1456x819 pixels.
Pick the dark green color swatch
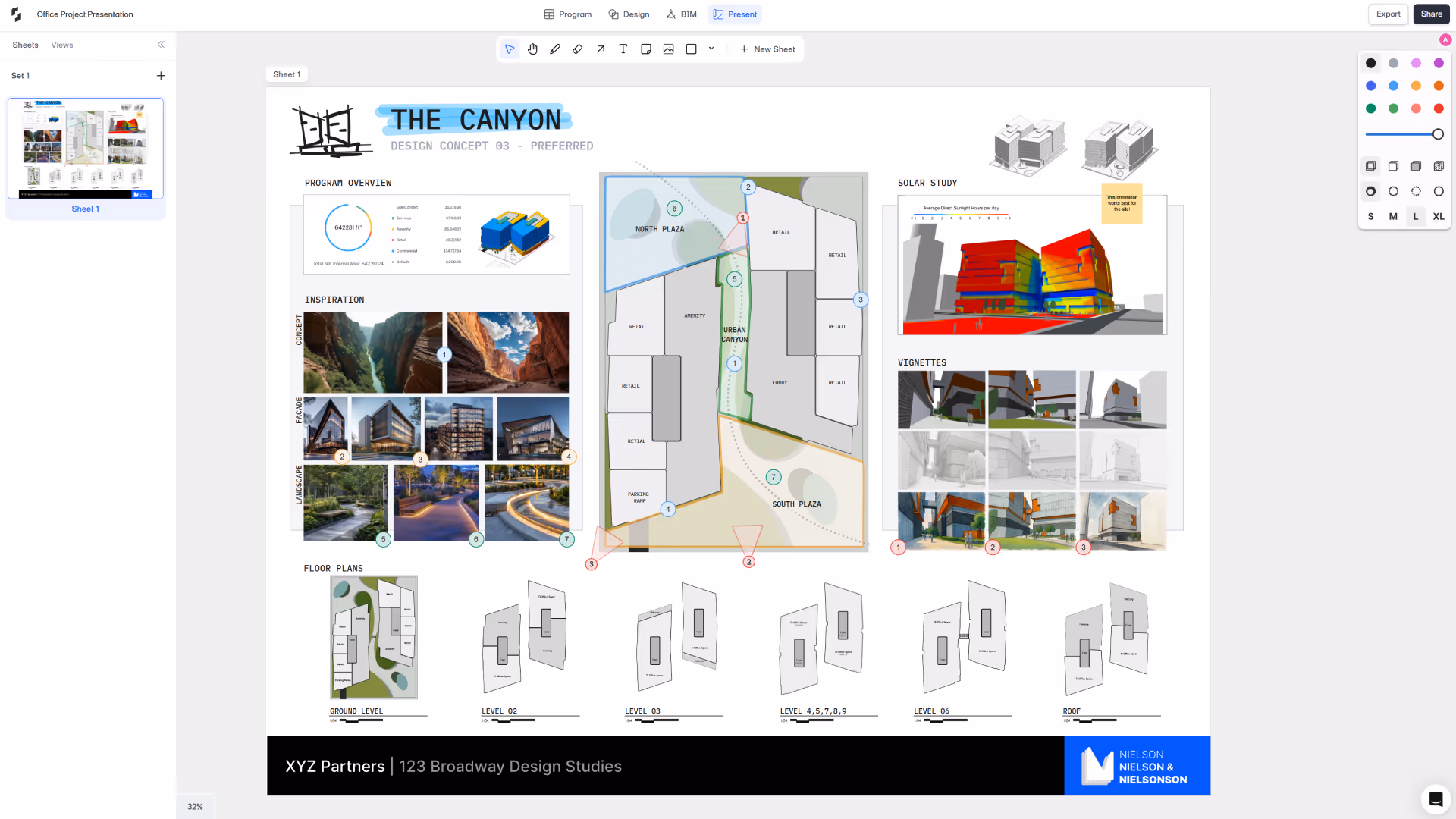1371,109
